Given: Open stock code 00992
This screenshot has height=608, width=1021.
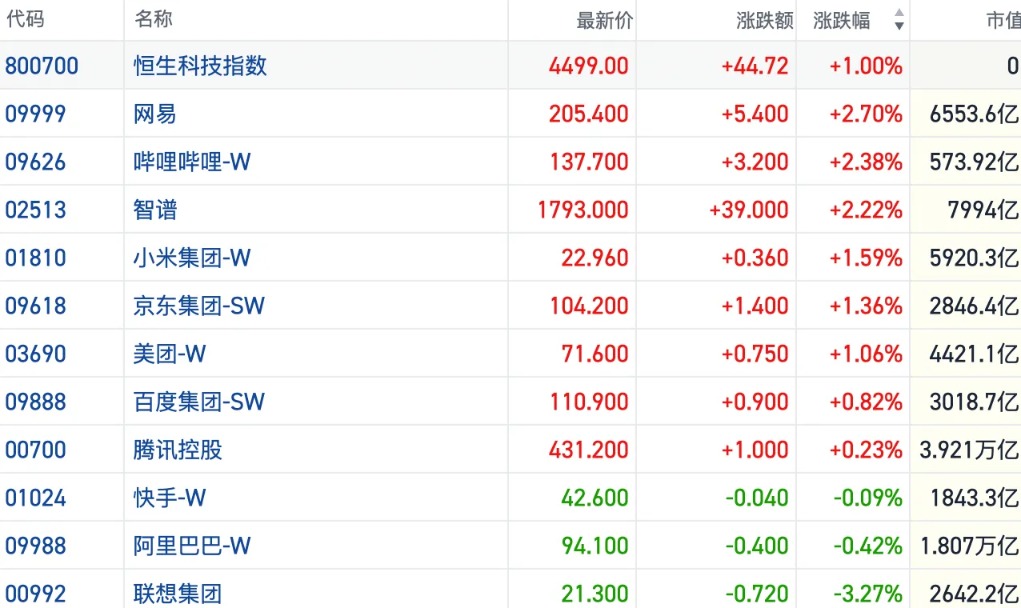Looking at the screenshot, I should (x=36, y=594).
